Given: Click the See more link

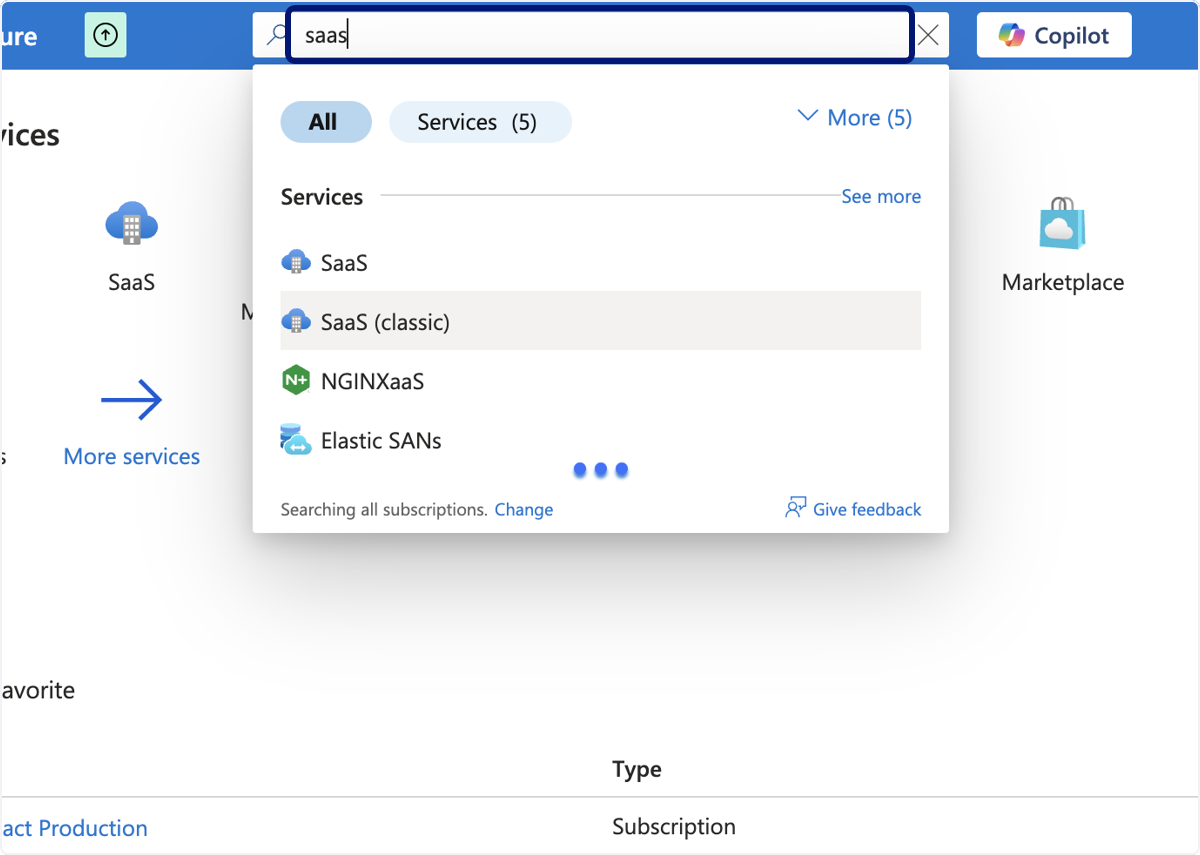Looking at the screenshot, I should coord(881,196).
